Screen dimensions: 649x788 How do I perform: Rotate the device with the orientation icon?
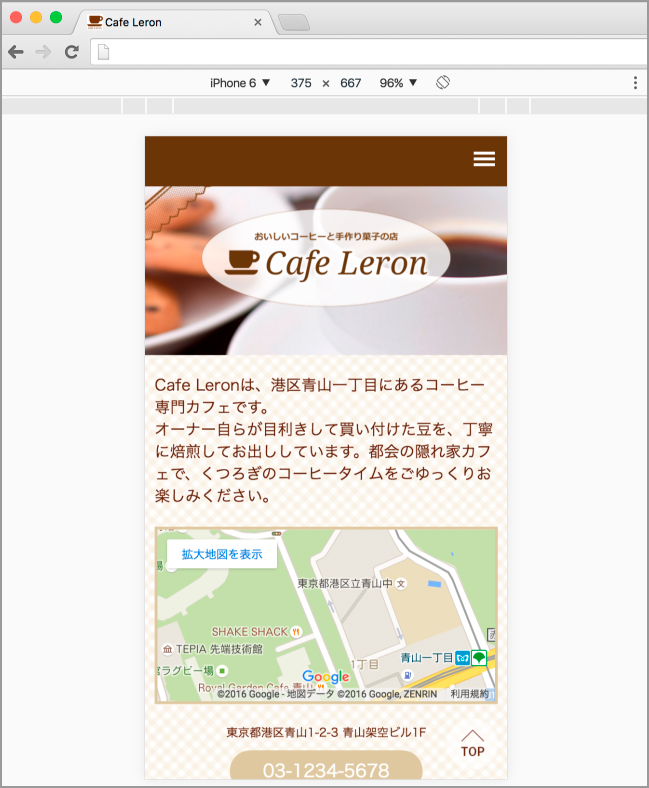point(443,83)
